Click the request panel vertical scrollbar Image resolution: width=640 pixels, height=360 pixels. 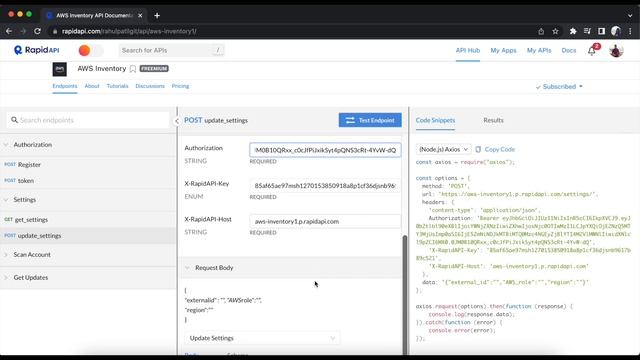(x=405, y=294)
